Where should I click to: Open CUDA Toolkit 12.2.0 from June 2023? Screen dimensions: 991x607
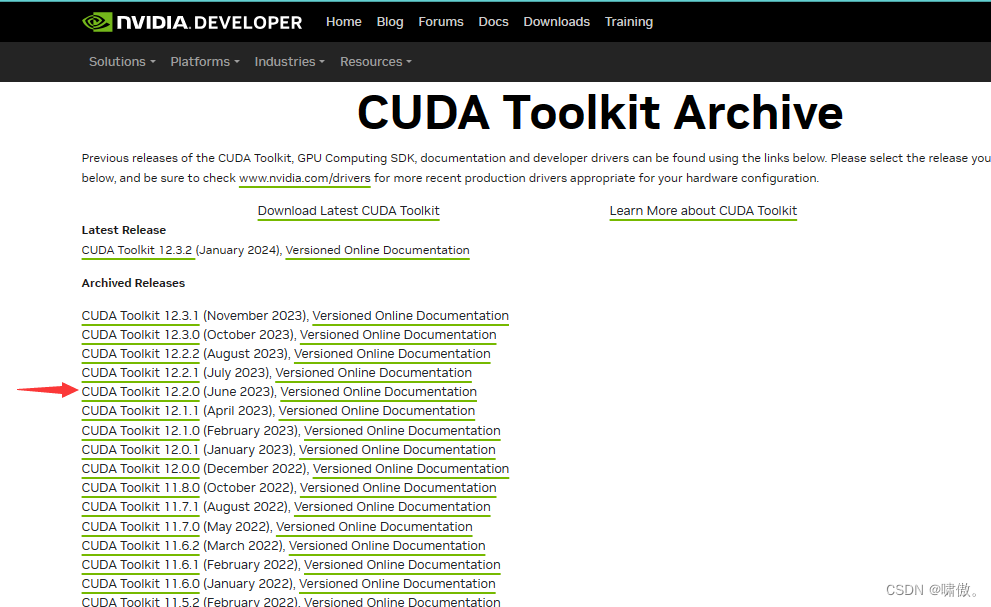(x=140, y=391)
